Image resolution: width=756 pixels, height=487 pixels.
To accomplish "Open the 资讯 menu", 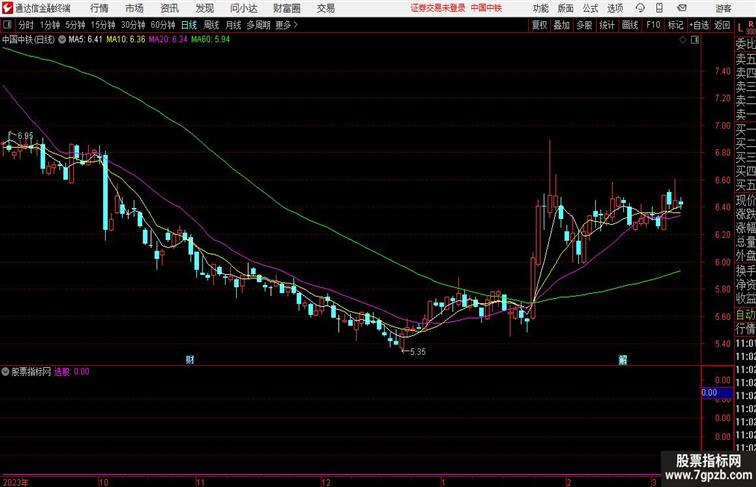I will [169, 8].
